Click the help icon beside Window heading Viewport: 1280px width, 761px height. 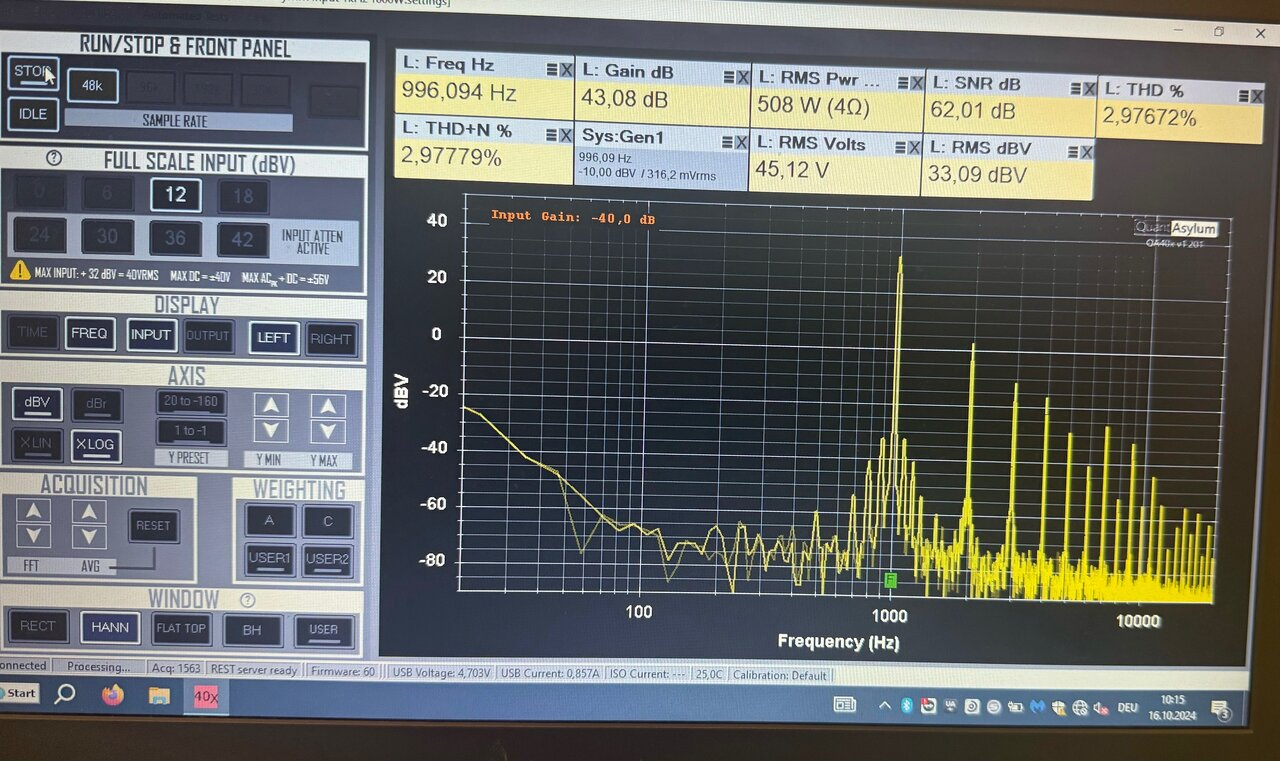click(x=247, y=600)
